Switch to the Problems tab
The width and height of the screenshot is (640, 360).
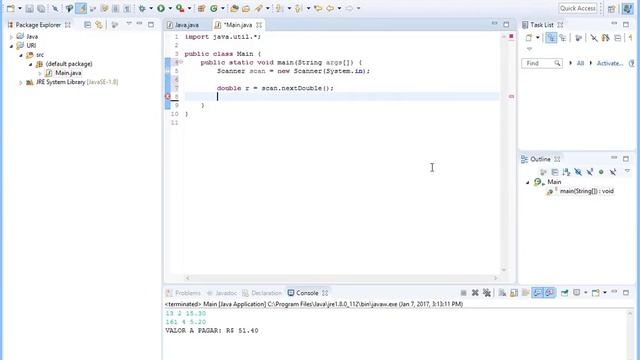pos(184,293)
